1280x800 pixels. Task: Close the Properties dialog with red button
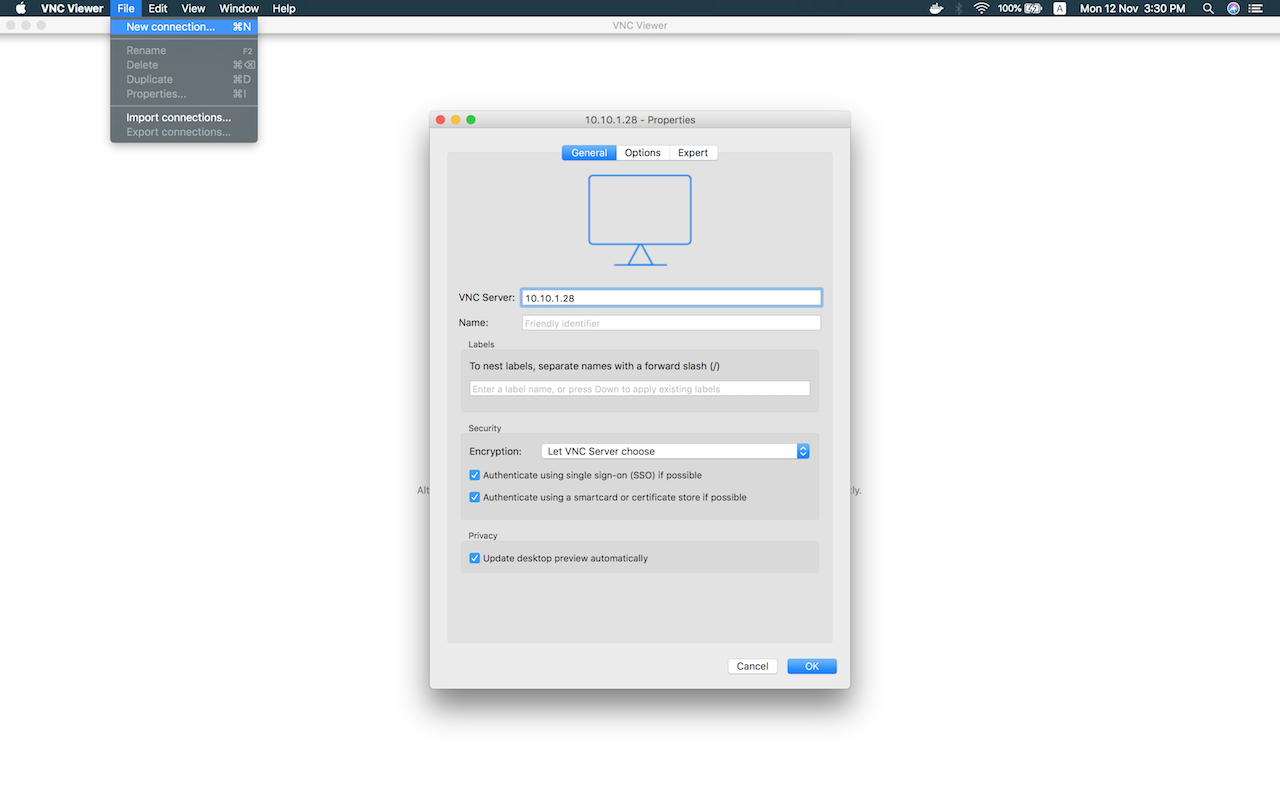coord(440,120)
